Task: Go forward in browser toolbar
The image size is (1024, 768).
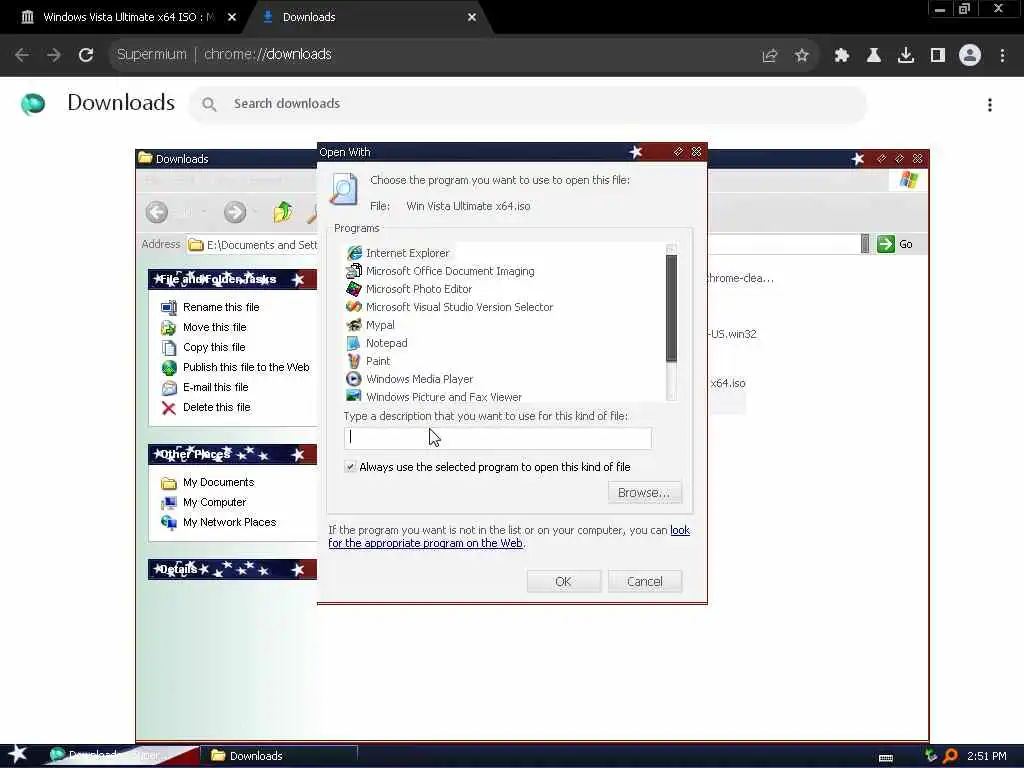Action: [x=54, y=55]
